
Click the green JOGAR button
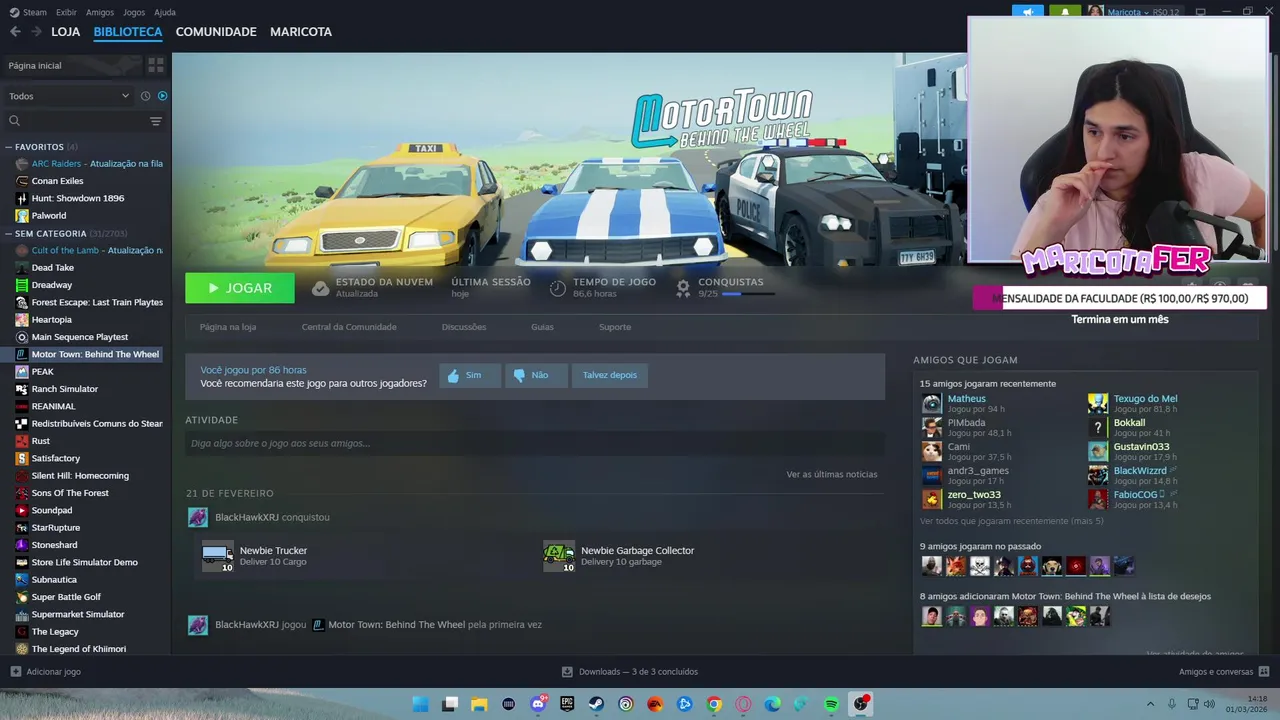tap(240, 288)
